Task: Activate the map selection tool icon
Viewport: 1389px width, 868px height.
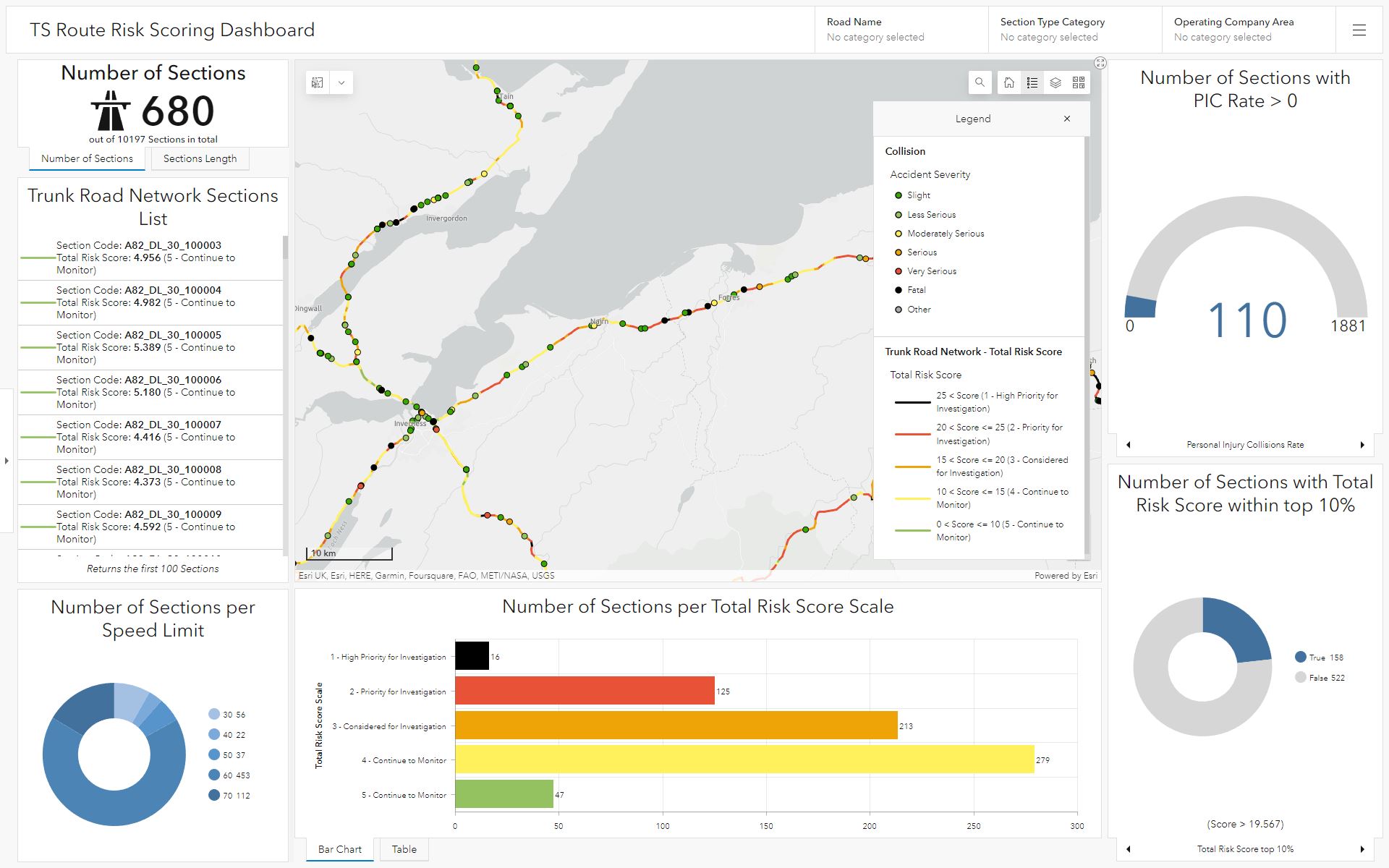Action: [318, 82]
